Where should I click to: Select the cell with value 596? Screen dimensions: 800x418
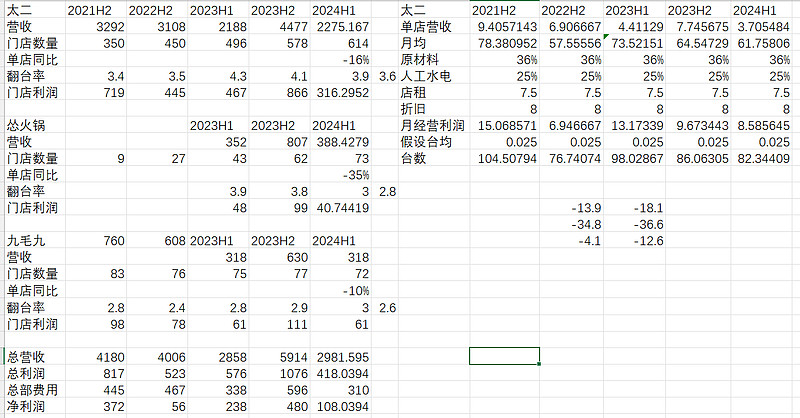280,390
